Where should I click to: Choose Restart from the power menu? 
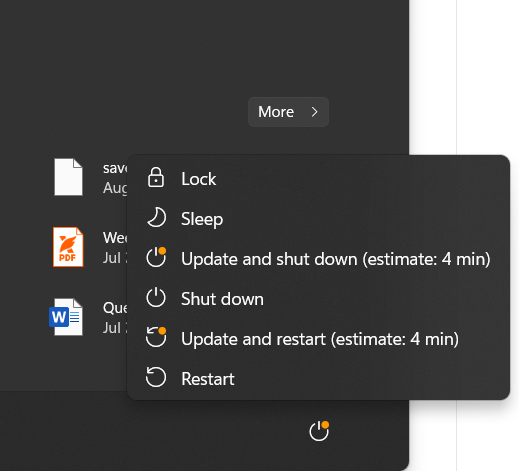[318, 379]
